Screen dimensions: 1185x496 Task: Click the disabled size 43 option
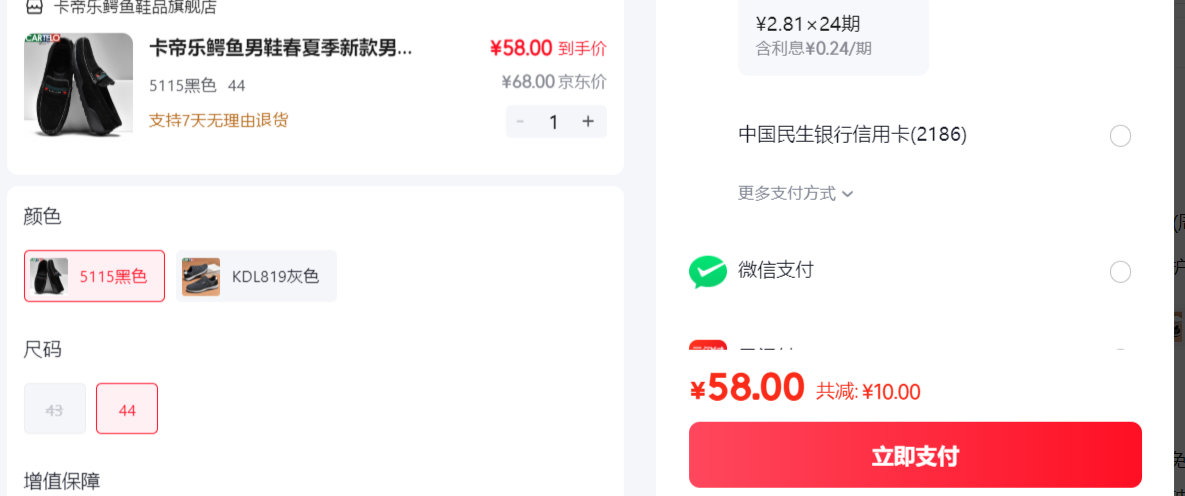click(54, 409)
